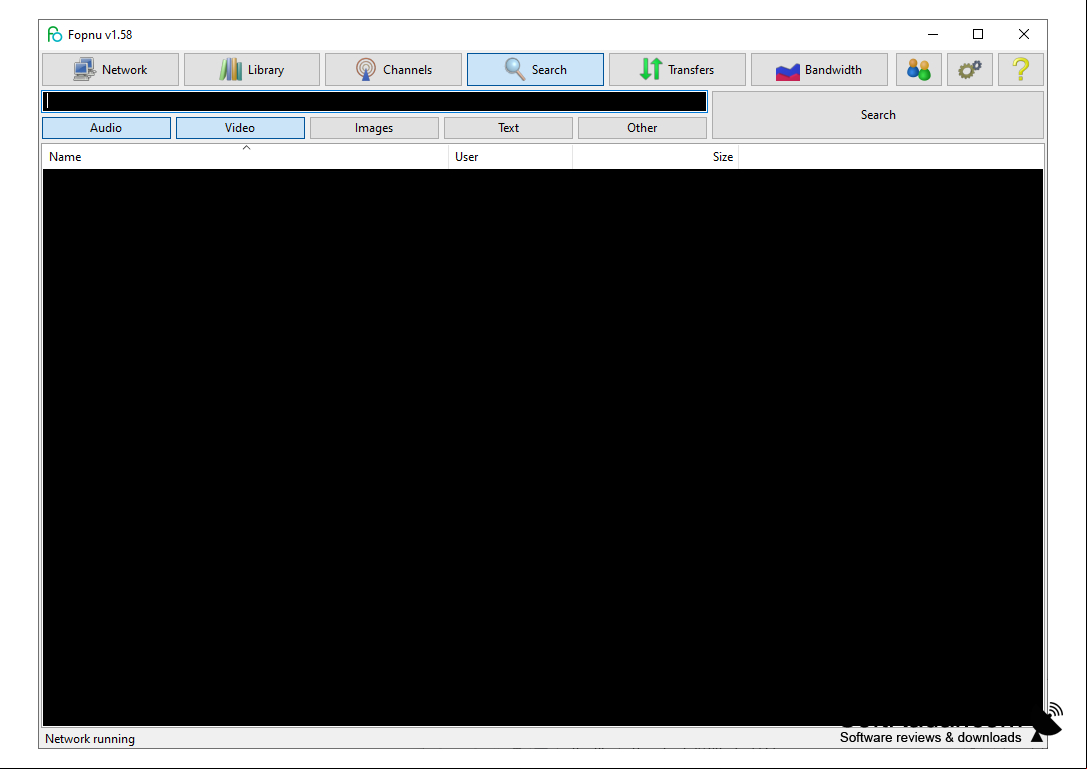The image size is (1087, 769).
Task: Close the Fopnu window
Action: 1024,34
